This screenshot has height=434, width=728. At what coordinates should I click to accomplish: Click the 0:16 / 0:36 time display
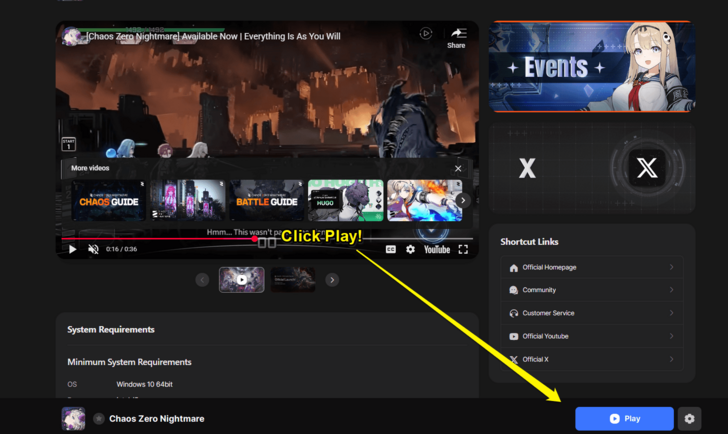[x=121, y=249]
